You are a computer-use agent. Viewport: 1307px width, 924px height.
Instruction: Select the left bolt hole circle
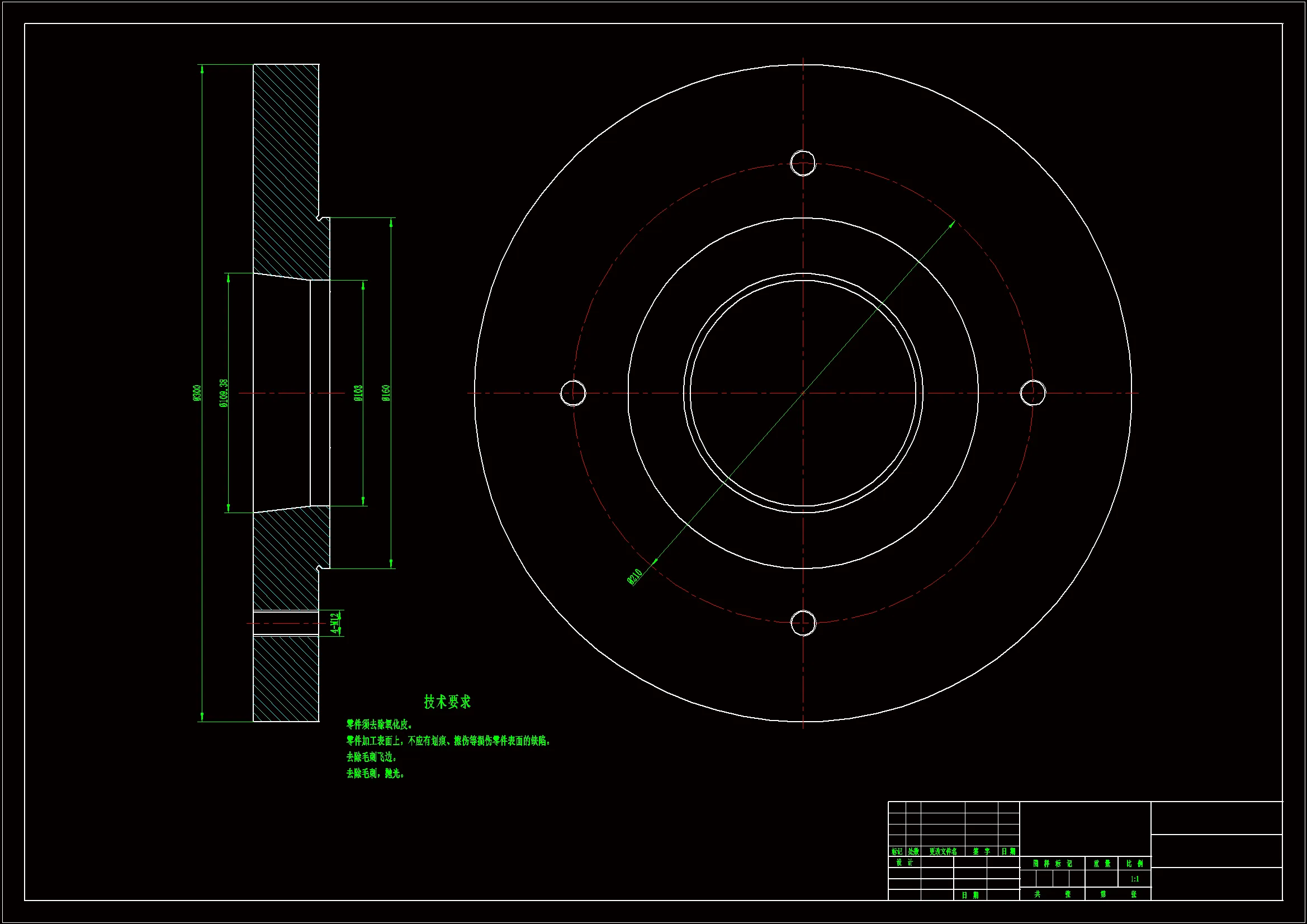(572, 393)
